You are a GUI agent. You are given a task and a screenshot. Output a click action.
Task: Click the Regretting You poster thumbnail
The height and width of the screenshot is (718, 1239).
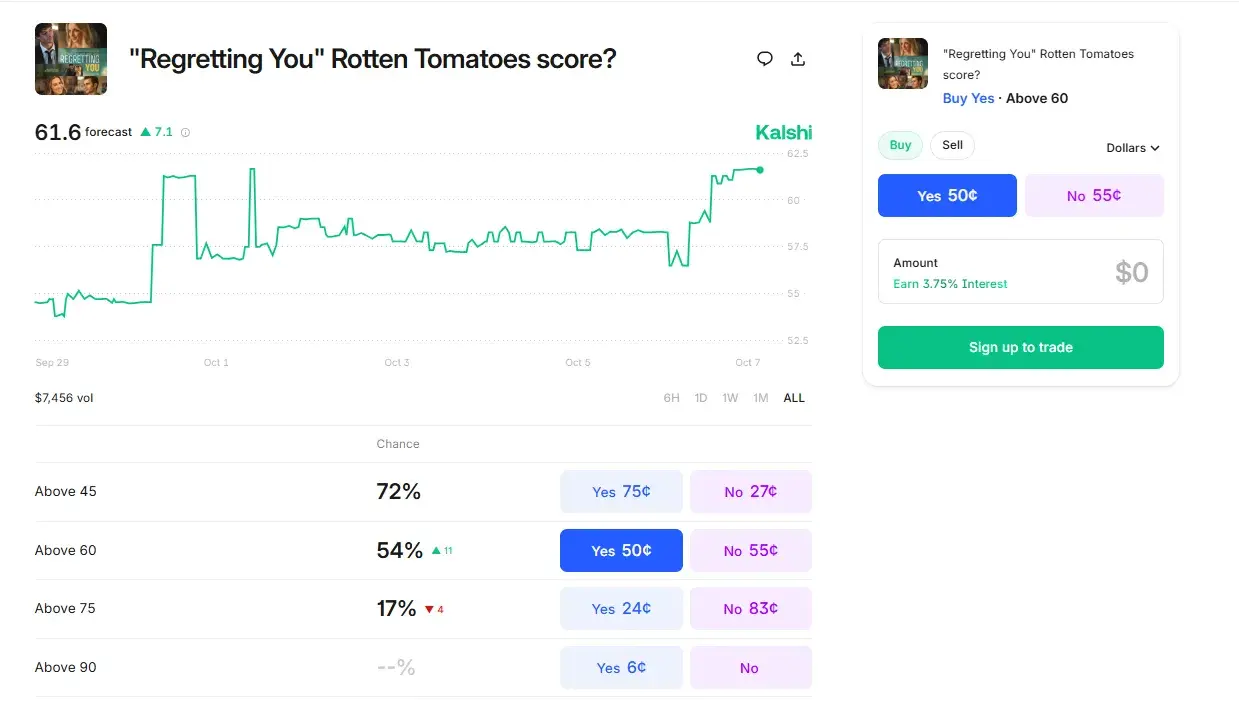pos(70,58)
